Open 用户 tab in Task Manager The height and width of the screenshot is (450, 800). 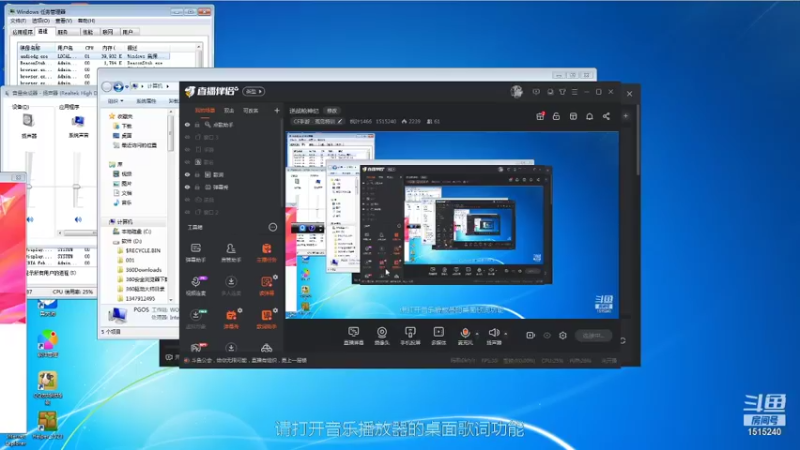128,32
